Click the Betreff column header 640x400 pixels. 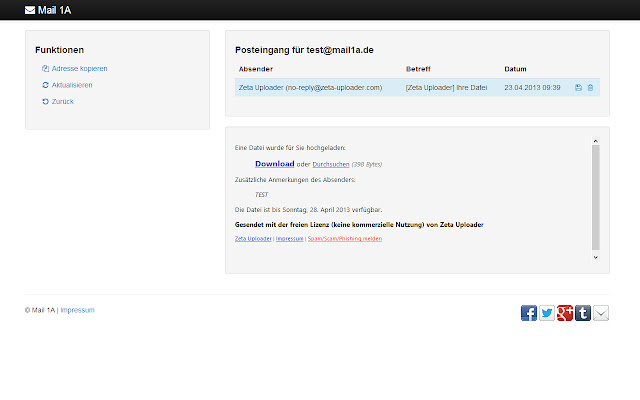click(418, 69)
